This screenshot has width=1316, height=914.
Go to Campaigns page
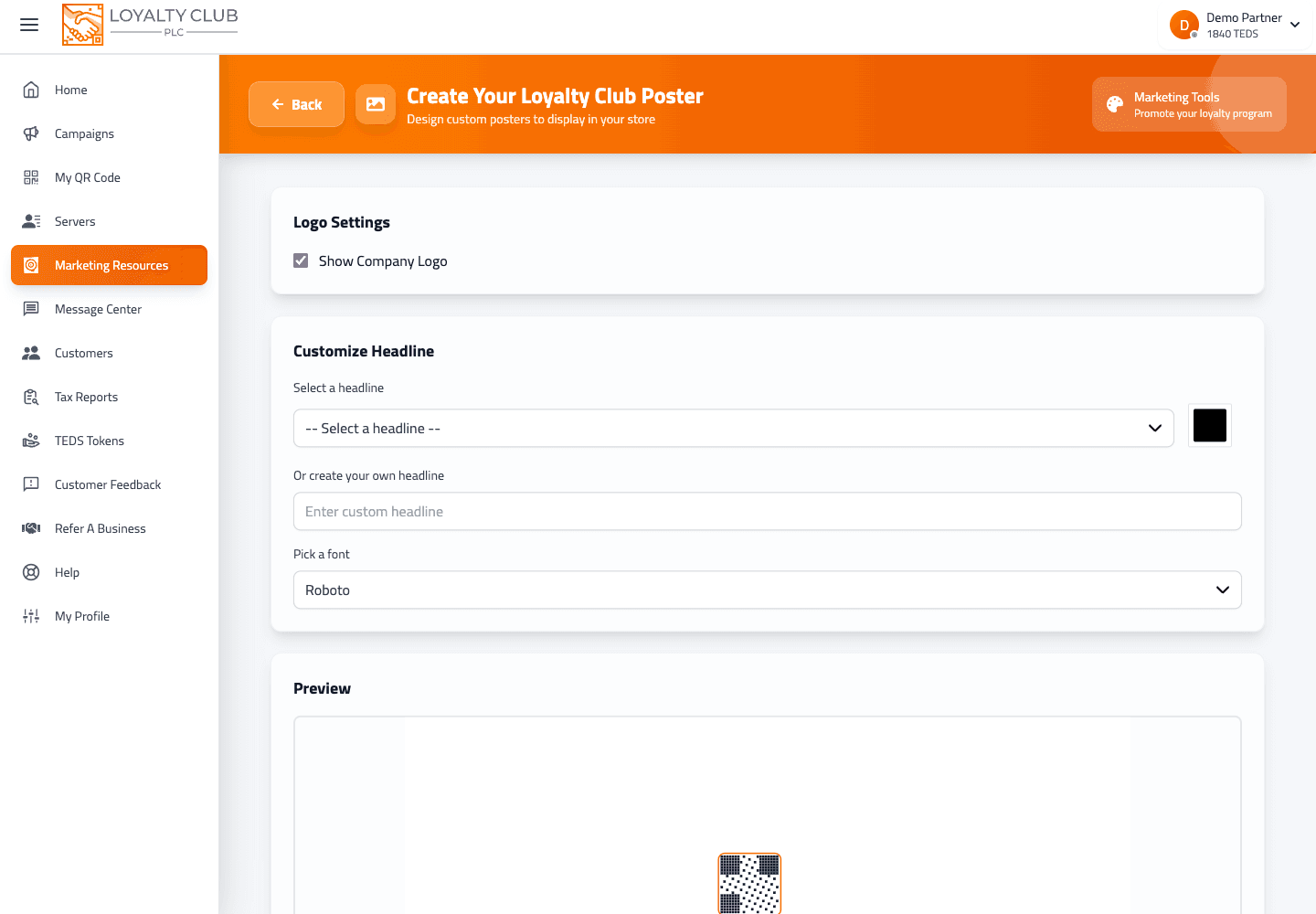pyautogui.click(x=109, y=133)
